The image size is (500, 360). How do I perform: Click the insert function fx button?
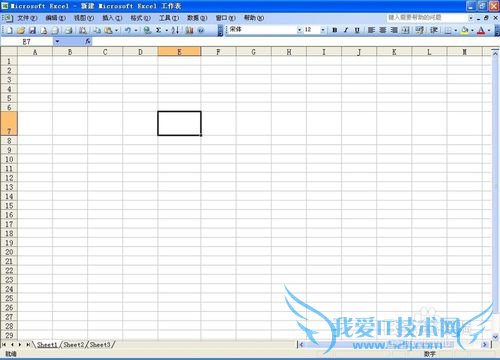(88, 41)
